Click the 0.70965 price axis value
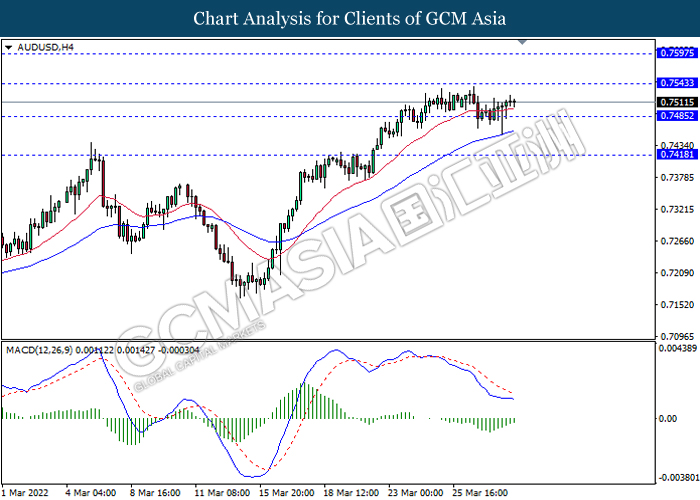Viewport: 700px width, 500px height. tap(677, 337)
